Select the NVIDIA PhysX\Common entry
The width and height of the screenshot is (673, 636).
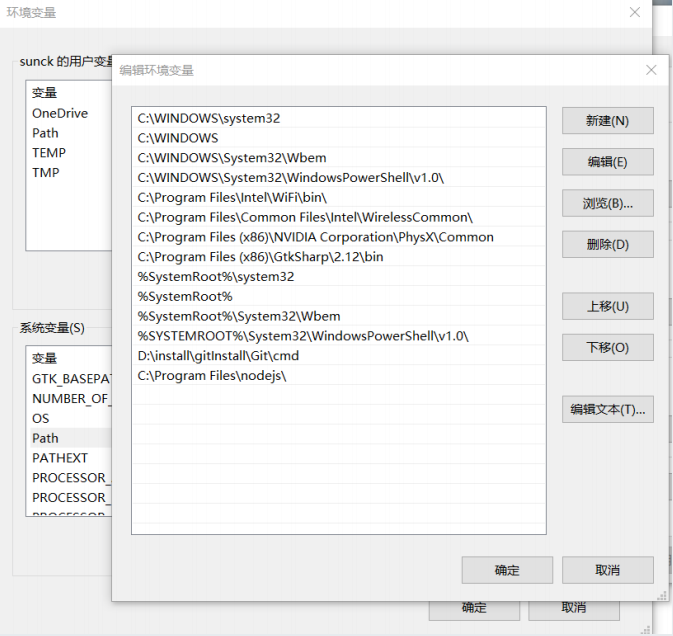click(339, 237)
